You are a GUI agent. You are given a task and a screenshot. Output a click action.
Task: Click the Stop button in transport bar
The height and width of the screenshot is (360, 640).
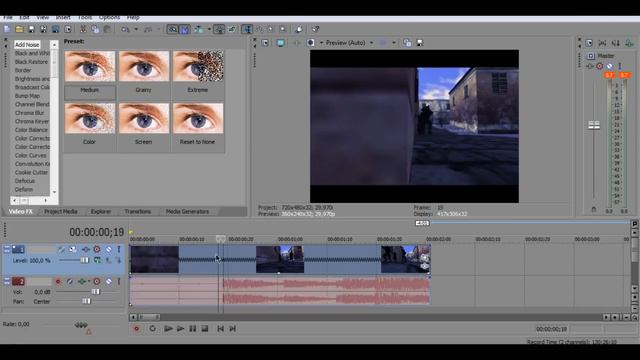(205, 329)
